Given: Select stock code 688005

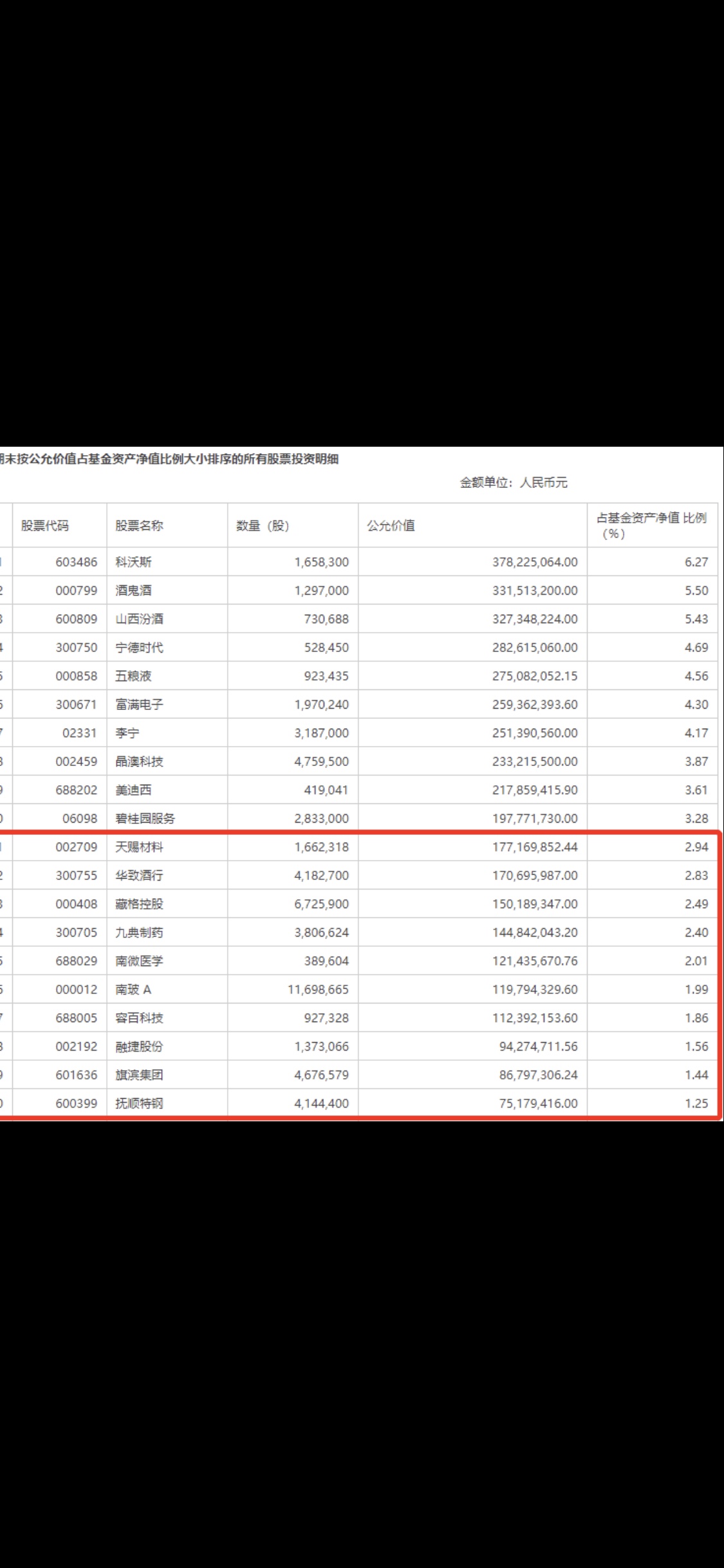Looking at the screenshot, I should (x=76, y=1018).
